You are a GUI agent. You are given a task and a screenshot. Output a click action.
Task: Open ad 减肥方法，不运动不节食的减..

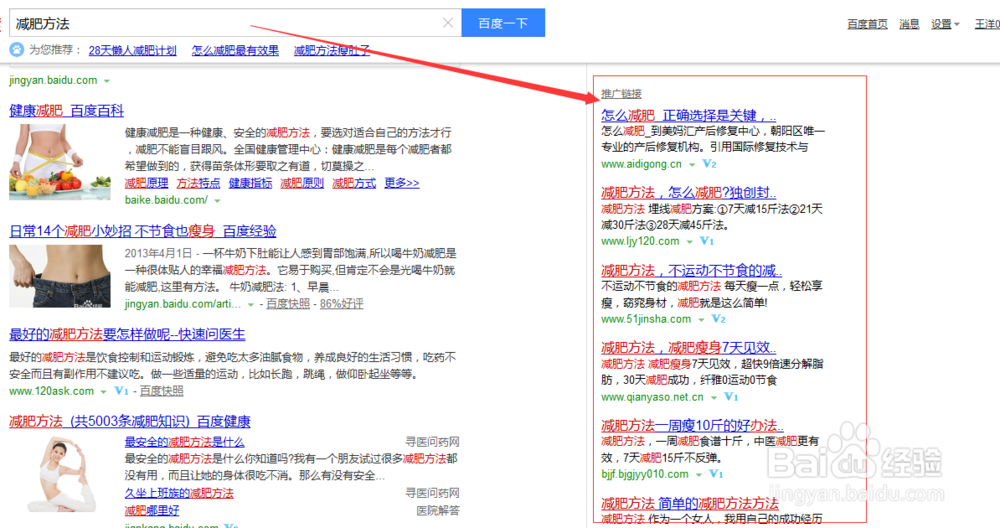click(691, 270)
